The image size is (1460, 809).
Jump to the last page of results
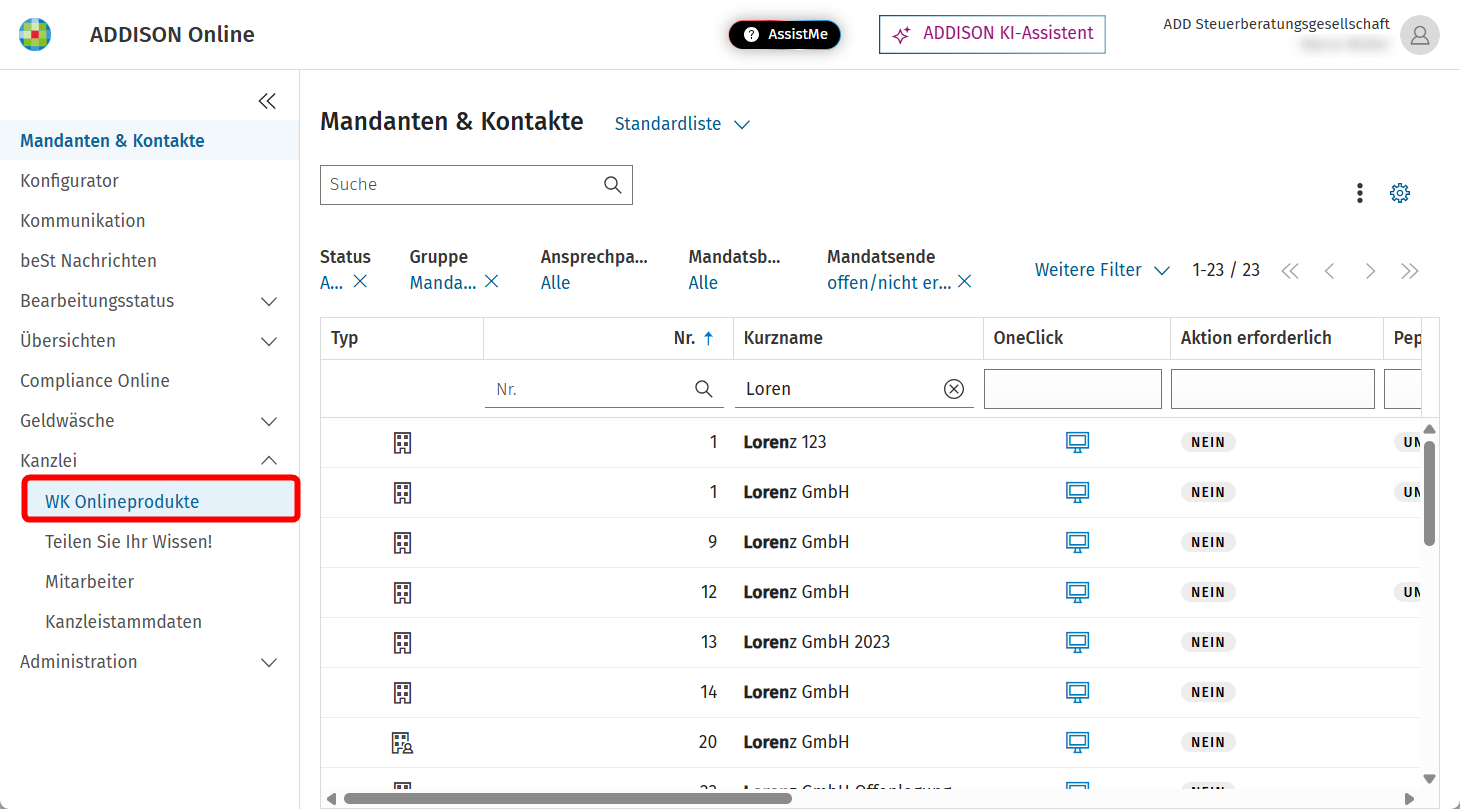pyautogui.click(x=1410, y=271)
